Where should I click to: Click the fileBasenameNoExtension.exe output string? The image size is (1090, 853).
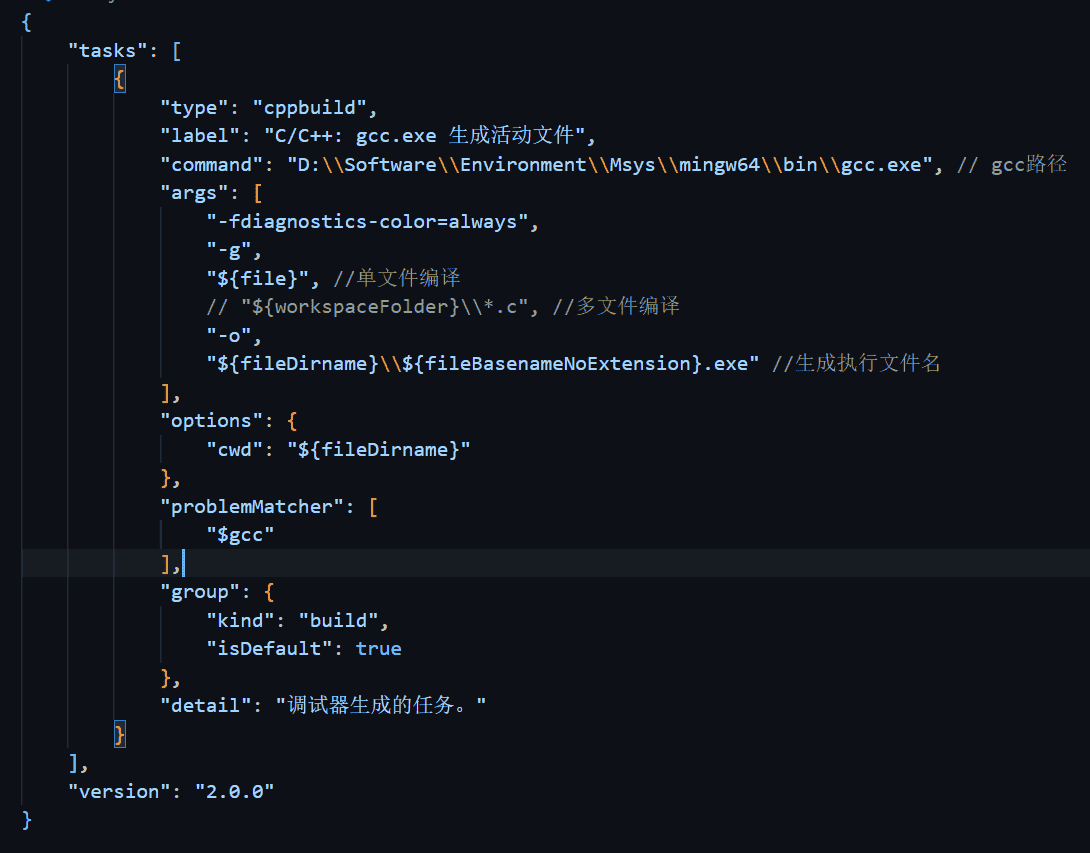482,364
